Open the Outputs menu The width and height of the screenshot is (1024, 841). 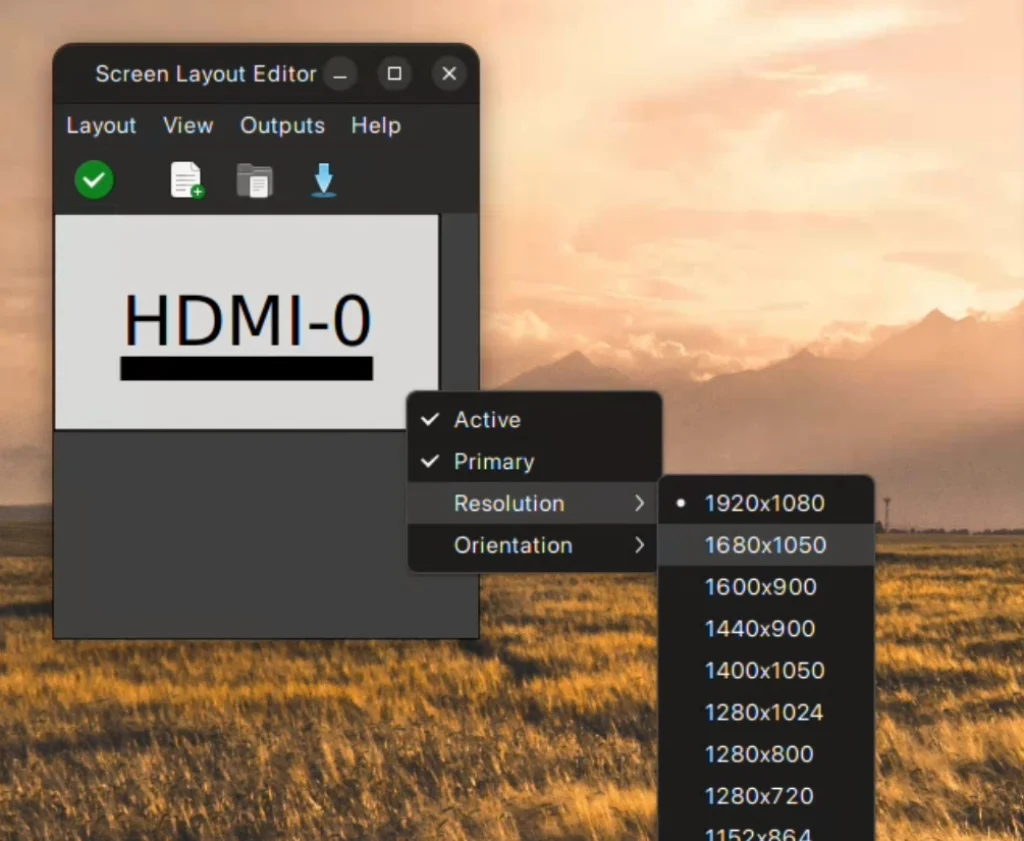[282, 126]
